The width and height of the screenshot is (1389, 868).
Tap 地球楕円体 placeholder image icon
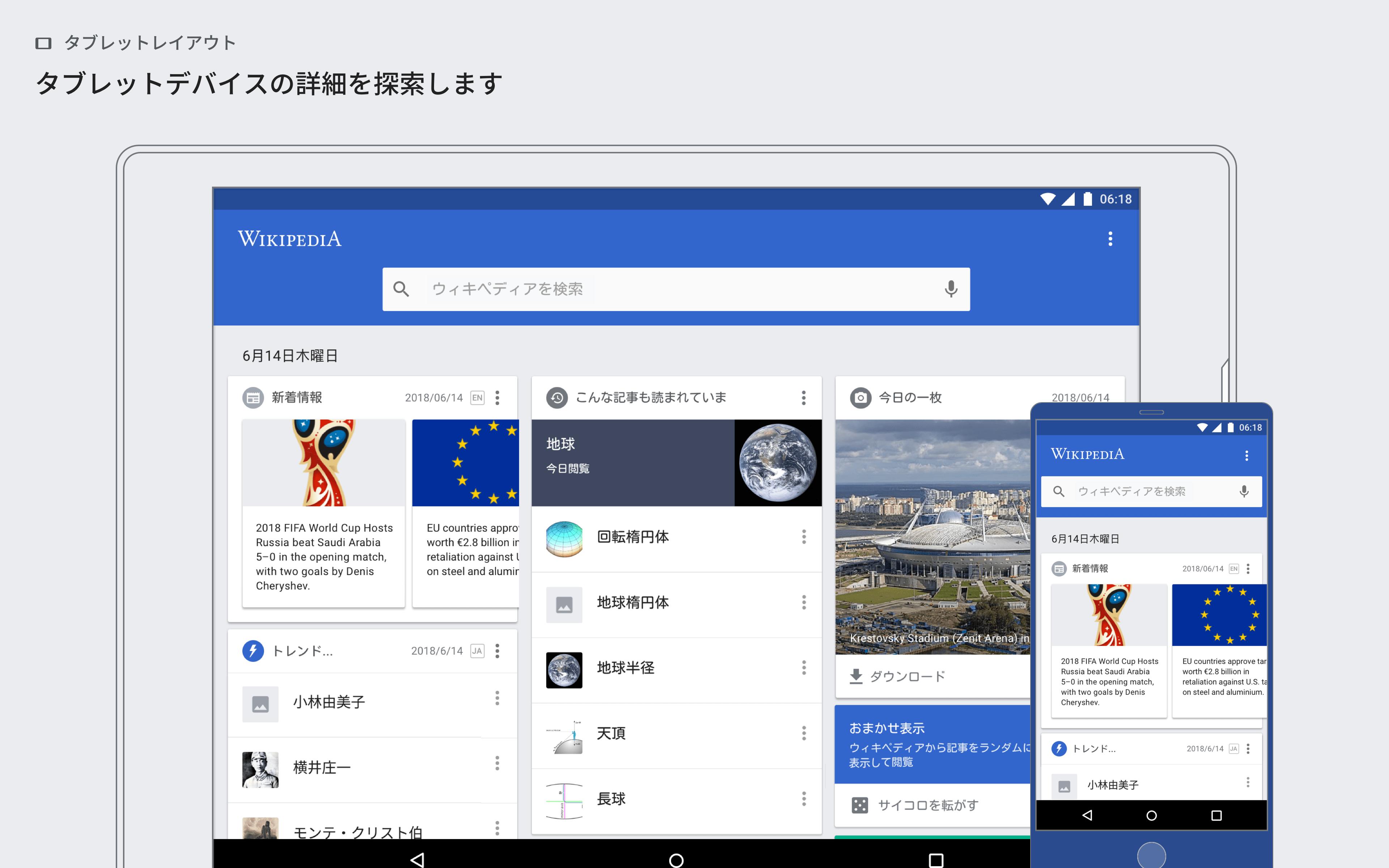[x=564, y=604]
